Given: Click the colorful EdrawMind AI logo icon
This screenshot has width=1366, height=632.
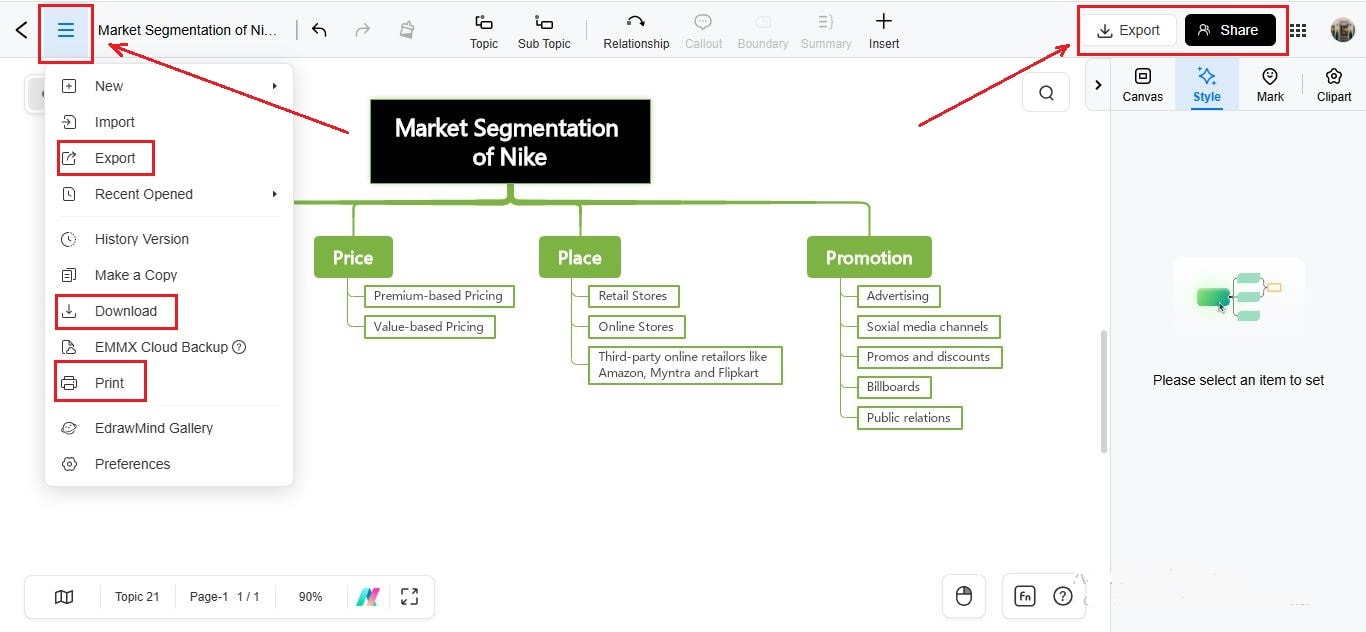Looking at the screenshot, I should (367, 597).
